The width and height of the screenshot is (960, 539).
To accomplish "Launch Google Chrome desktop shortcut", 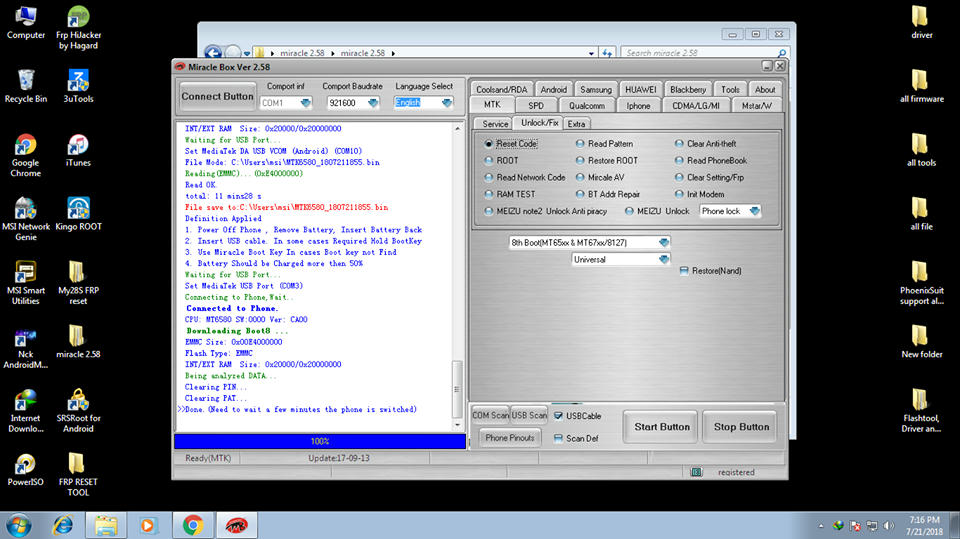I will click(x=26, y=156).
